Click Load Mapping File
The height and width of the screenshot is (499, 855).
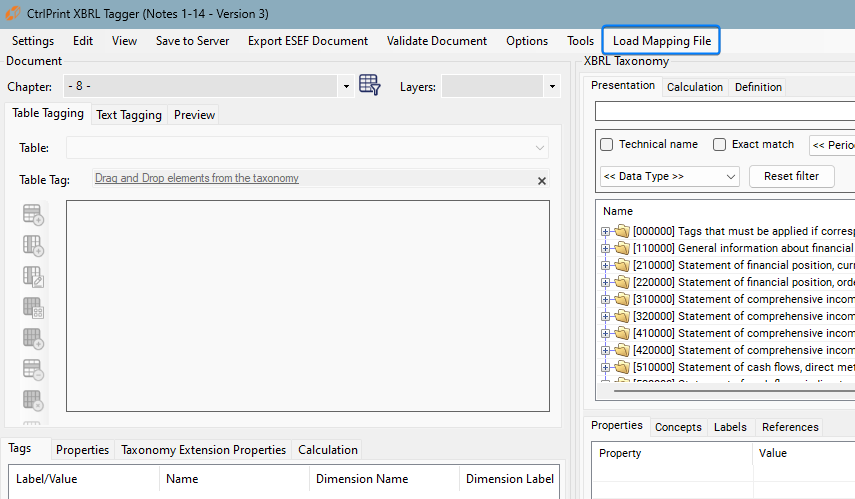coord(660,41)
